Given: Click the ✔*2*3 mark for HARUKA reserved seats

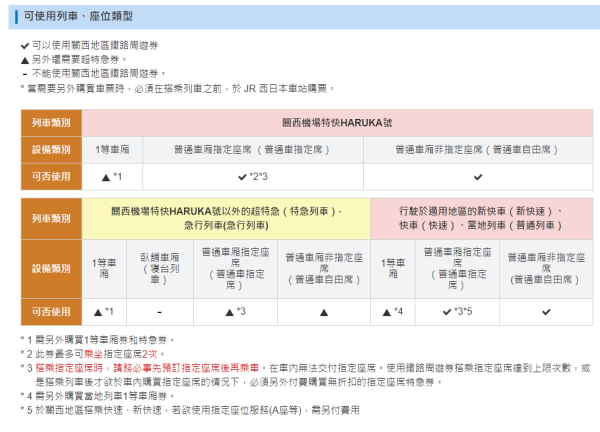Looking at the screenshot, I should pyautogui.click(x=253, y=177).
